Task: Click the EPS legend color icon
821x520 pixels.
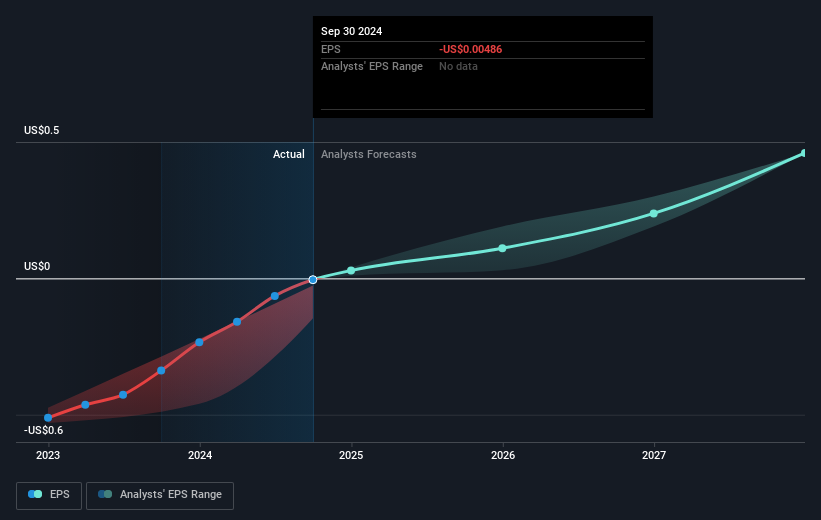Action: (x=35, y=494)
